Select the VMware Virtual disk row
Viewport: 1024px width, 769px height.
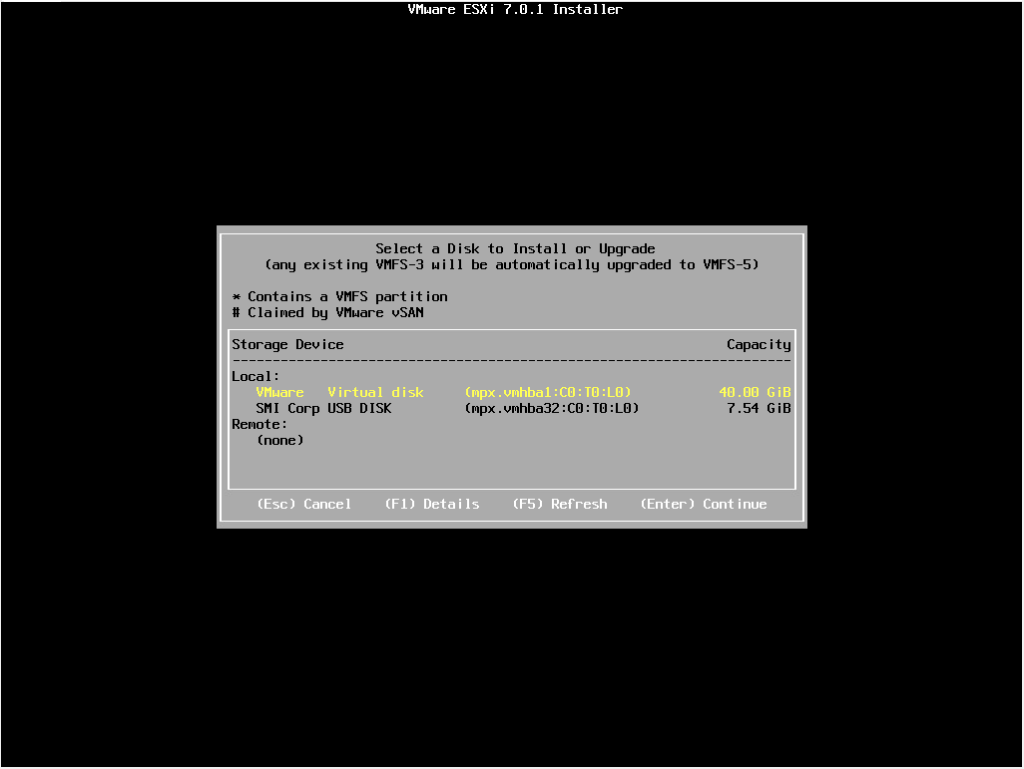click(x=522, y=392)
